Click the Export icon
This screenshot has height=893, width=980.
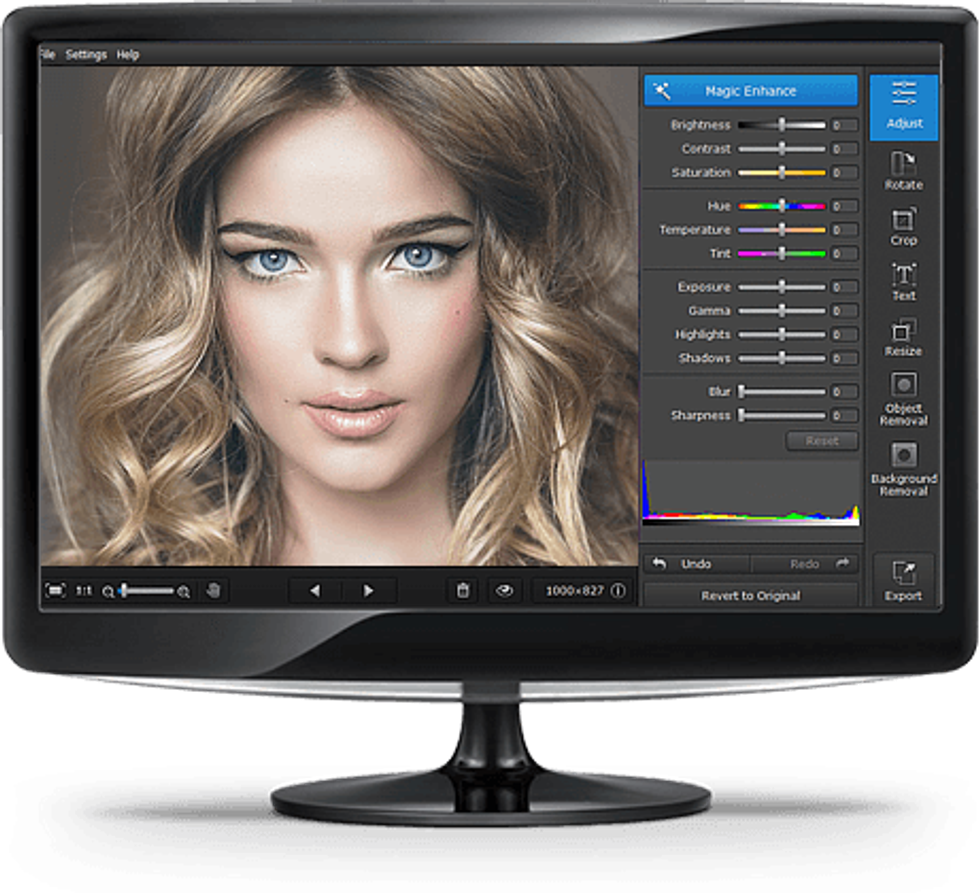tap(903, 581)
